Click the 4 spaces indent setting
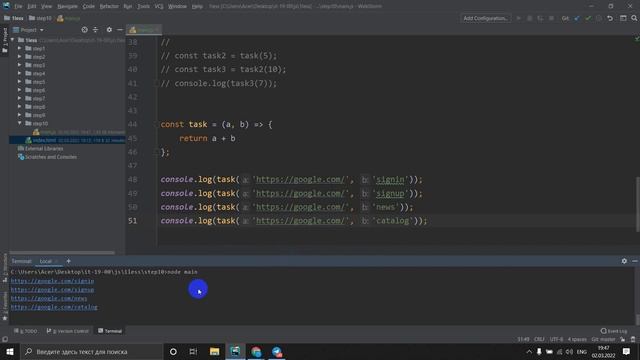This screenshot has height=360, width=640. [577, 340]
